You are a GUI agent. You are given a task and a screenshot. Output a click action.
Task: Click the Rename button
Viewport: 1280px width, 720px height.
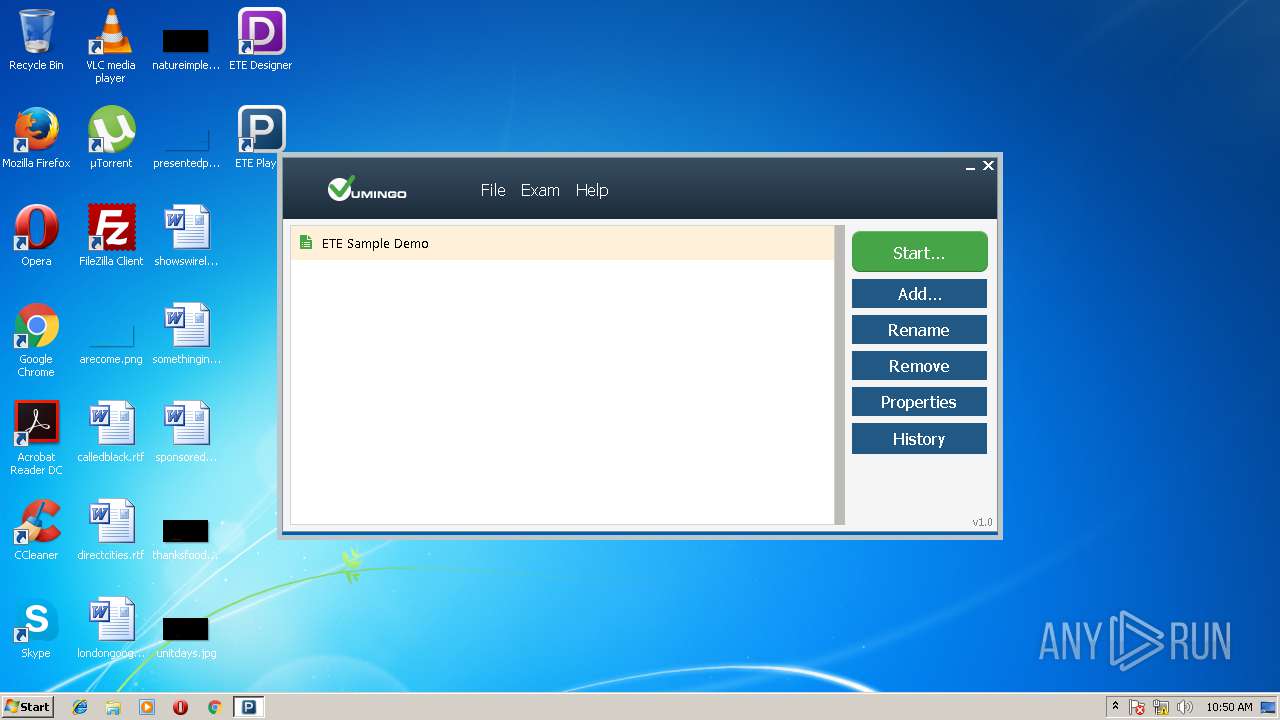919,330
